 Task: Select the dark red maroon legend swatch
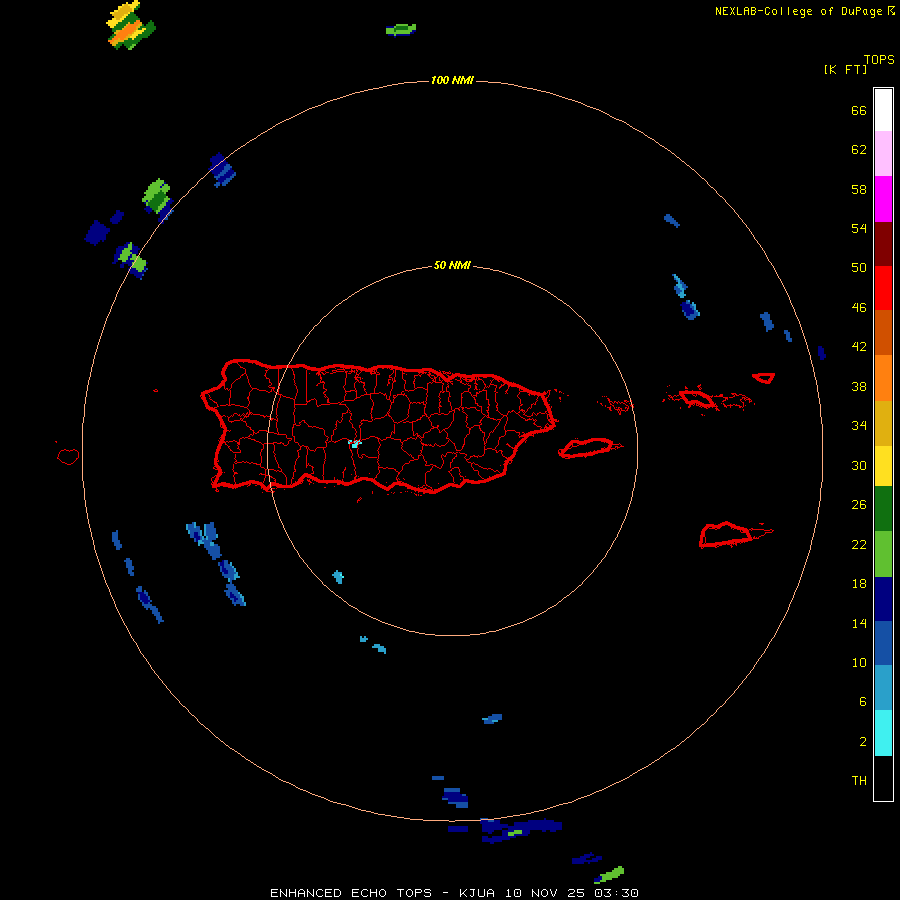coord(883,243)
